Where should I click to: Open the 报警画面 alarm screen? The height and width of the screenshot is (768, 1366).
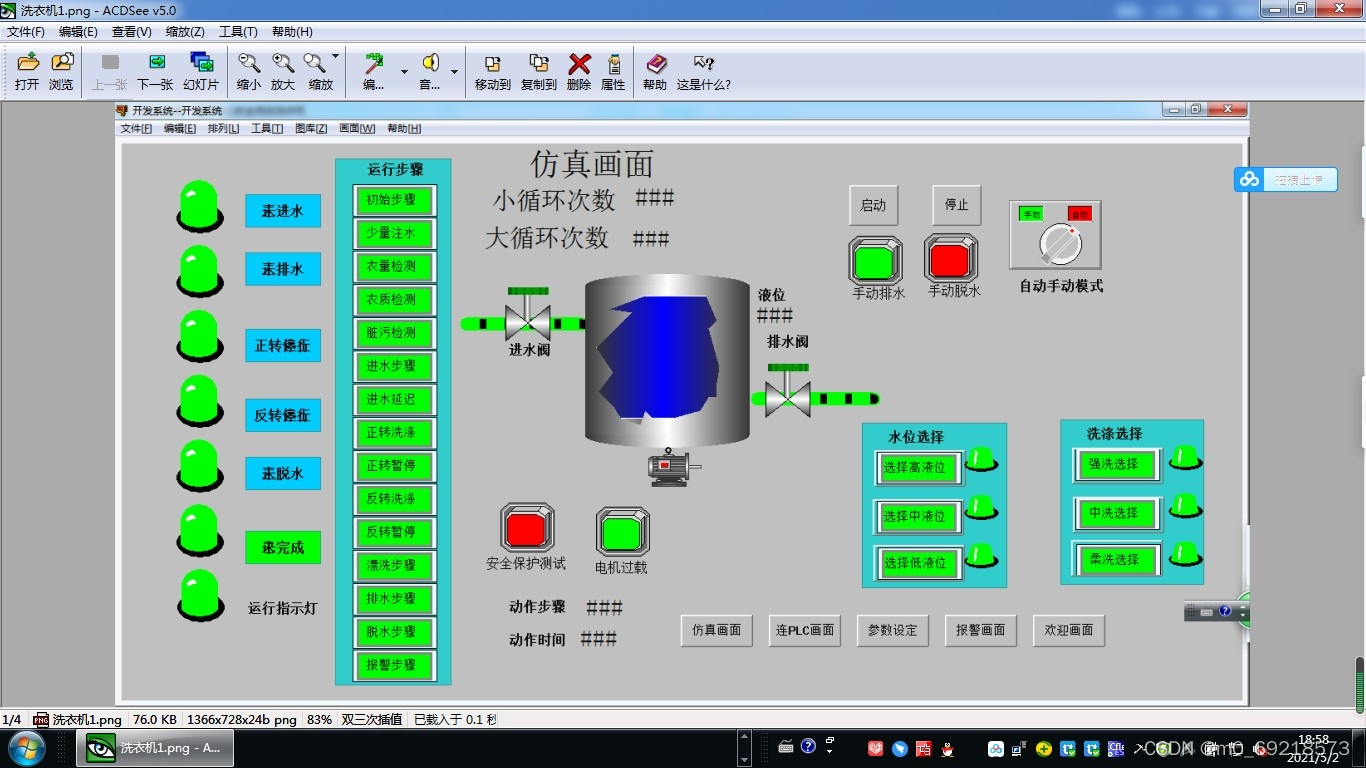981,630
